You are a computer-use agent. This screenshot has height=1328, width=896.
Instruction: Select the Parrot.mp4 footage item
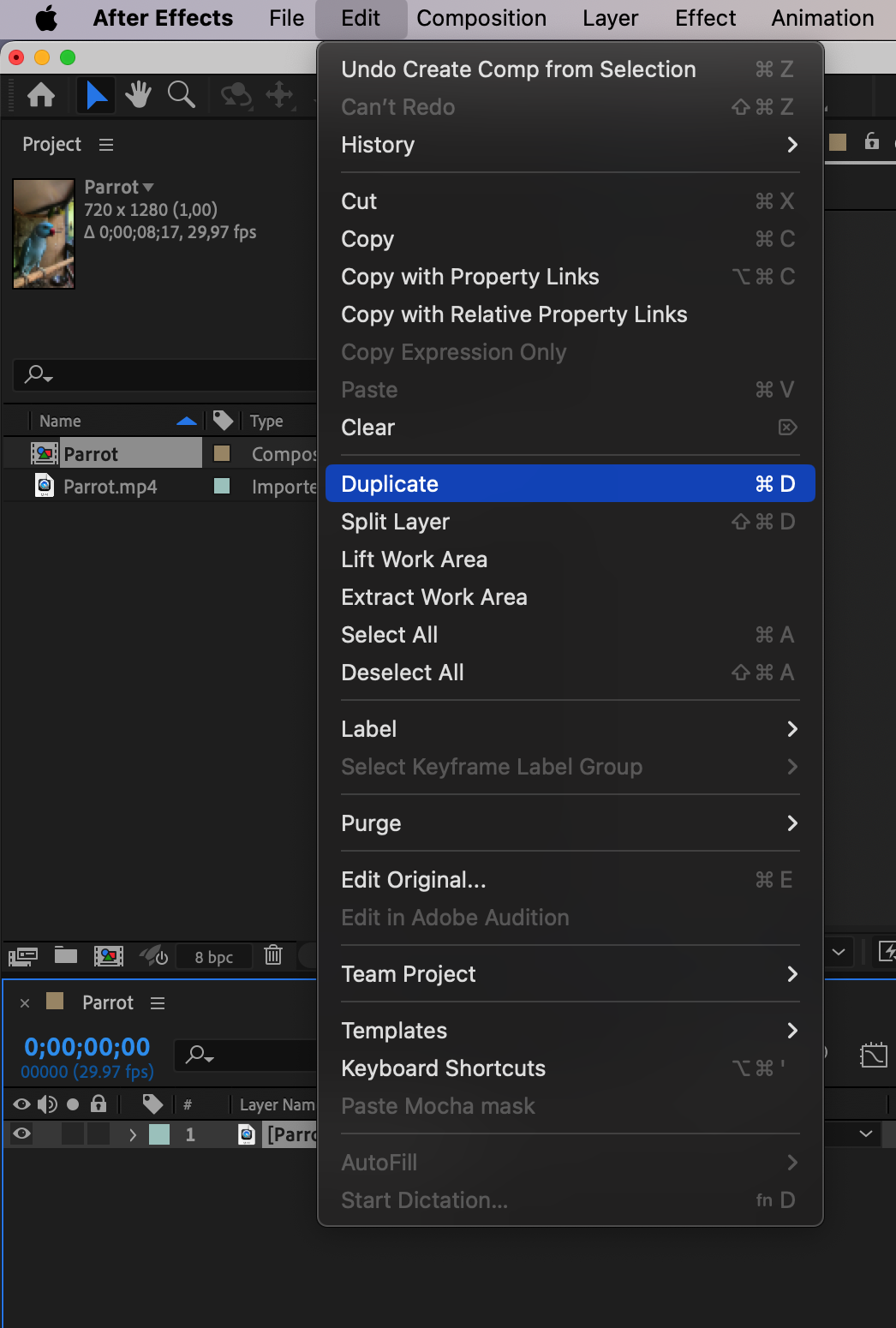(x=110, y=487)
